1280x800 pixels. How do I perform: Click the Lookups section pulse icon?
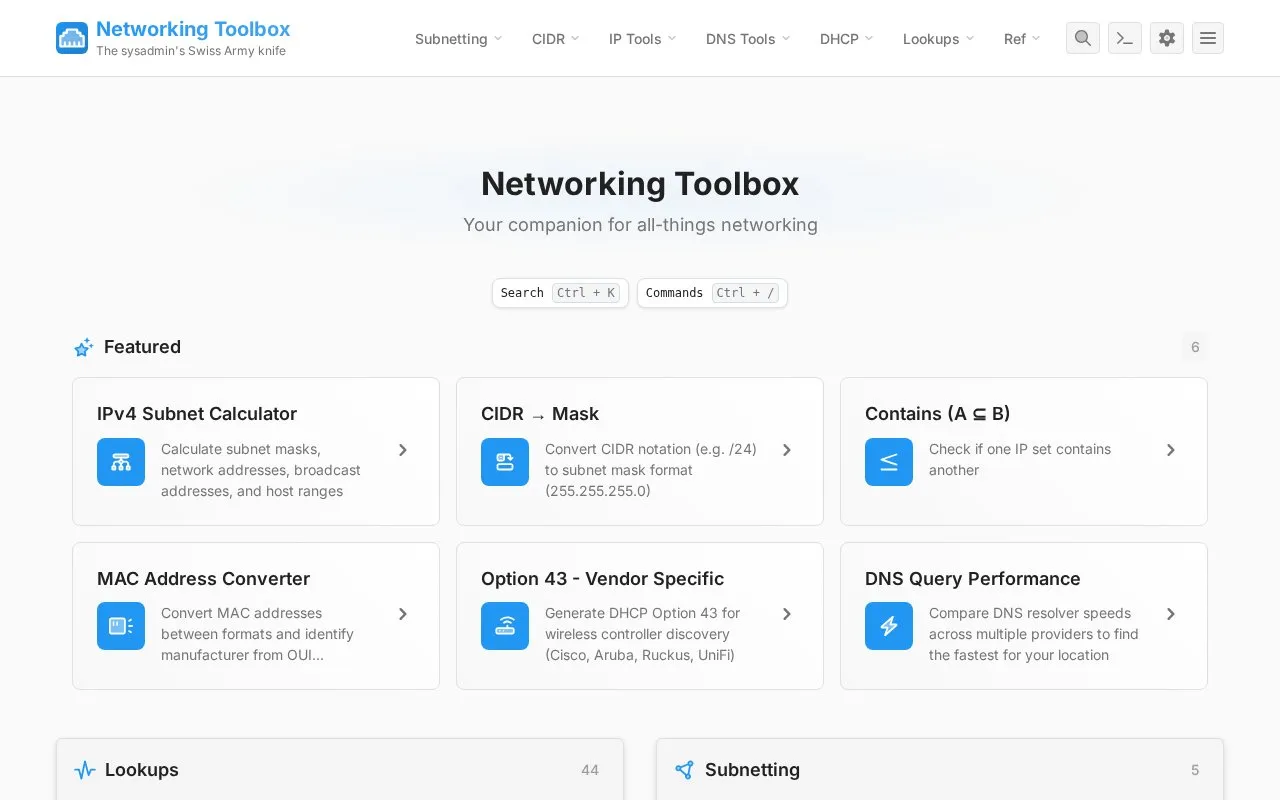(85, 770)
